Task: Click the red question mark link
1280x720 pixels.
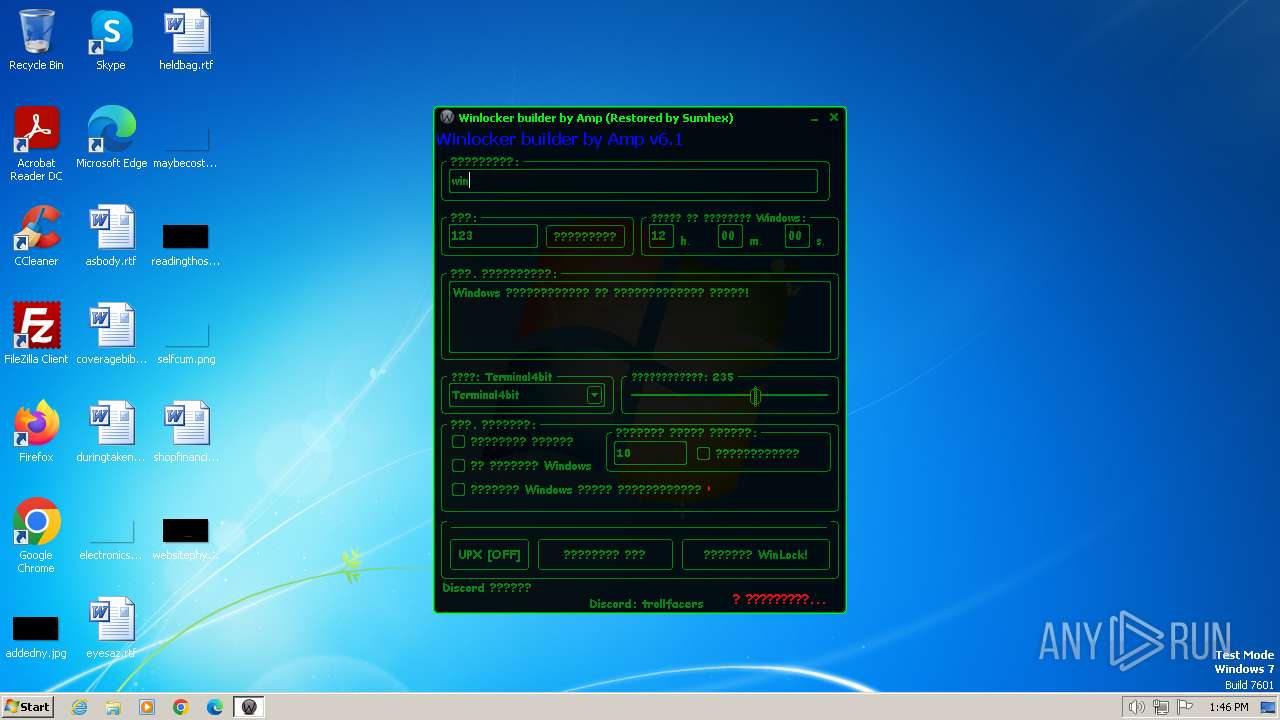Action: [x=779, y=599]
